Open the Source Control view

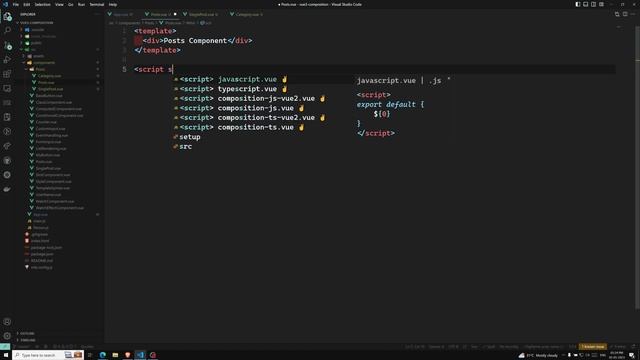(7, 45)
